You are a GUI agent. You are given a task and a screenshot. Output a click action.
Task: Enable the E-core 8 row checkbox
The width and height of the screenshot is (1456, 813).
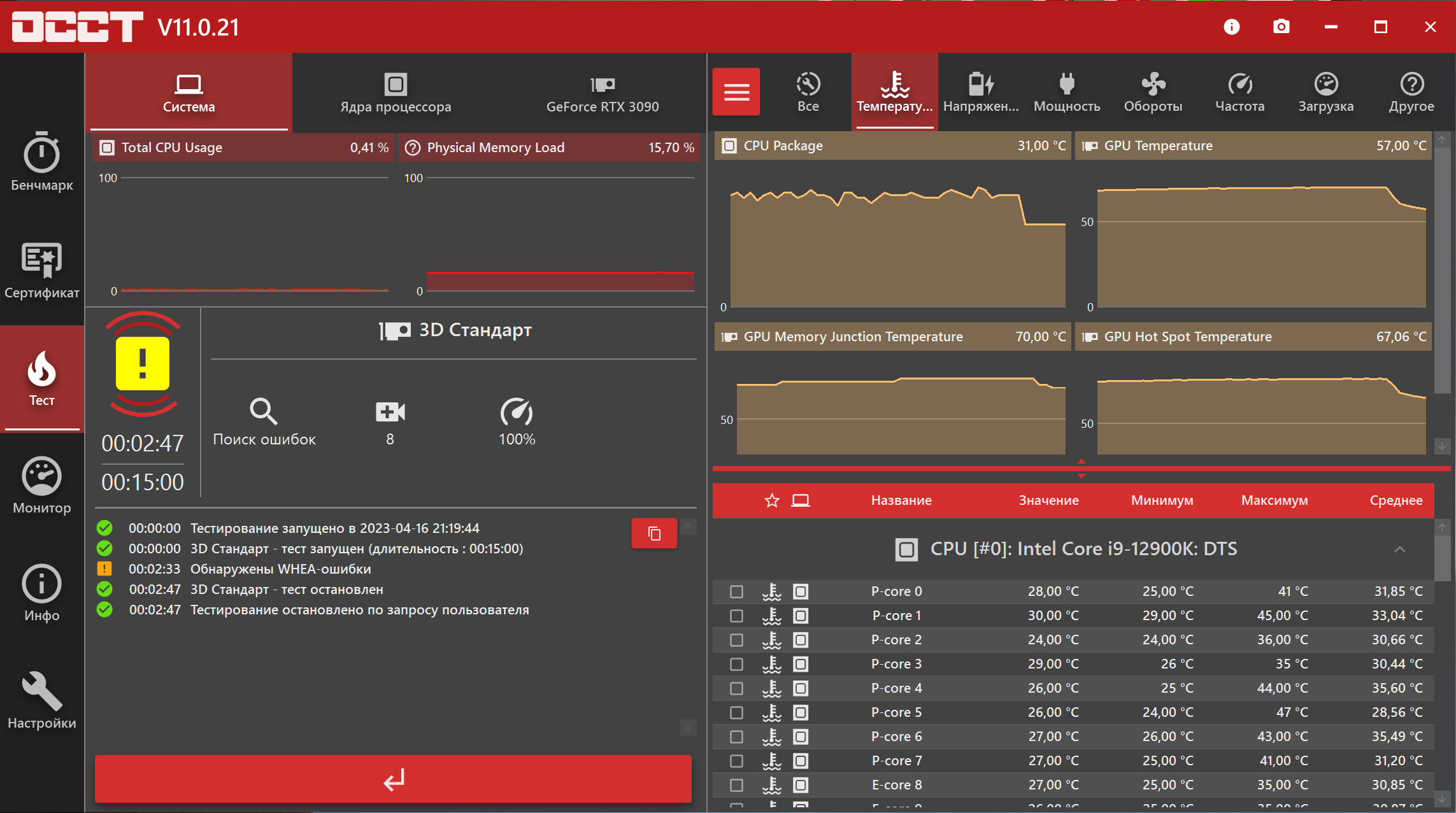736,785
